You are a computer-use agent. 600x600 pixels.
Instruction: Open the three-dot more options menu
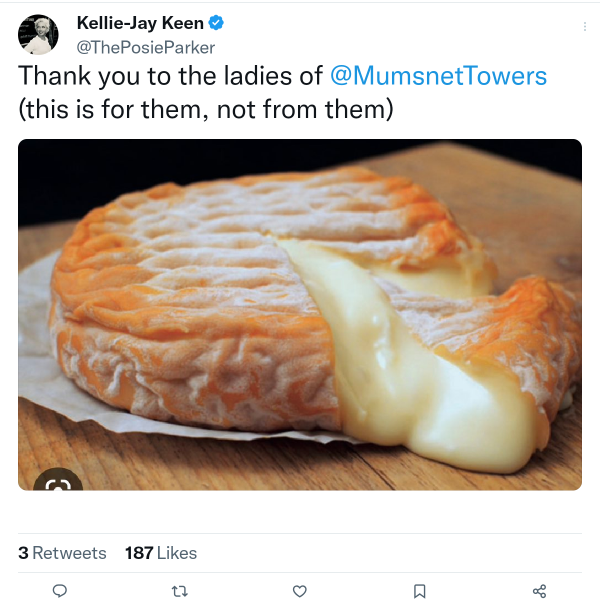(x=585, y=27)
